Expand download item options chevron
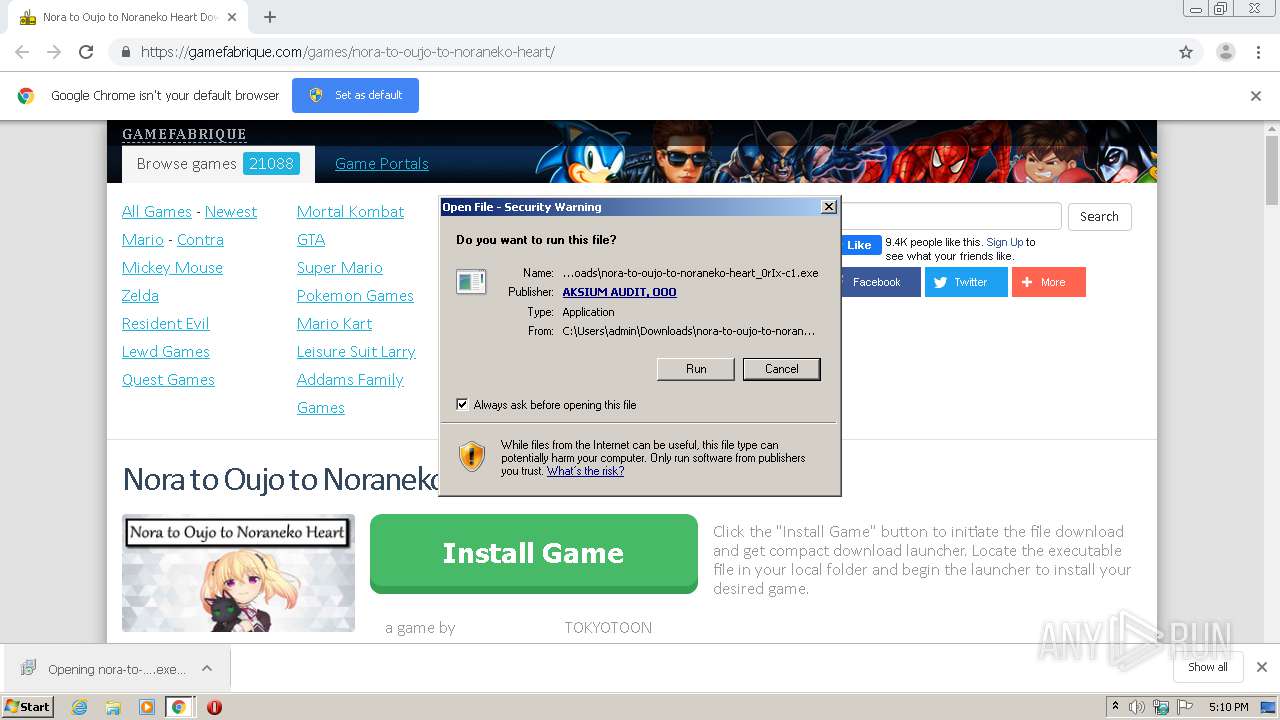Screen dimensions: 1280x720 [207, 669]
